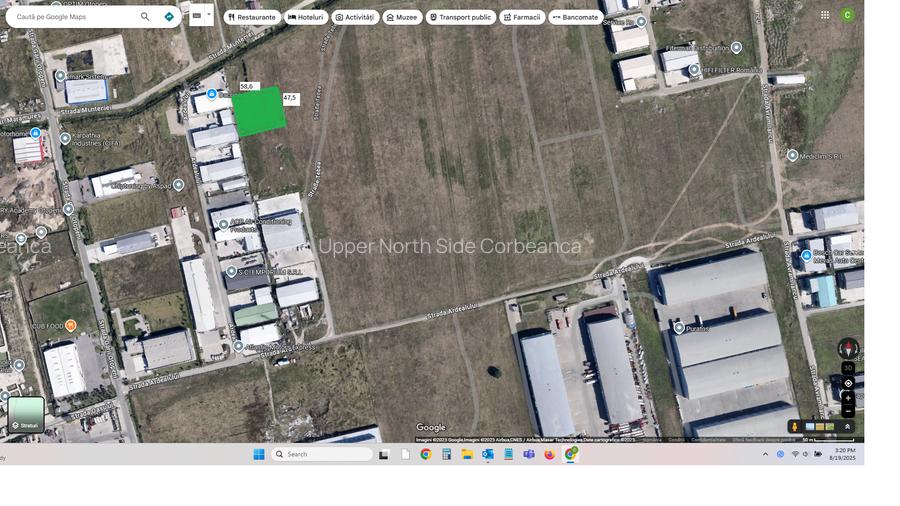Filter map by Restaurante
The width and height of the screenshot is (900, 506).
[252, 17]
